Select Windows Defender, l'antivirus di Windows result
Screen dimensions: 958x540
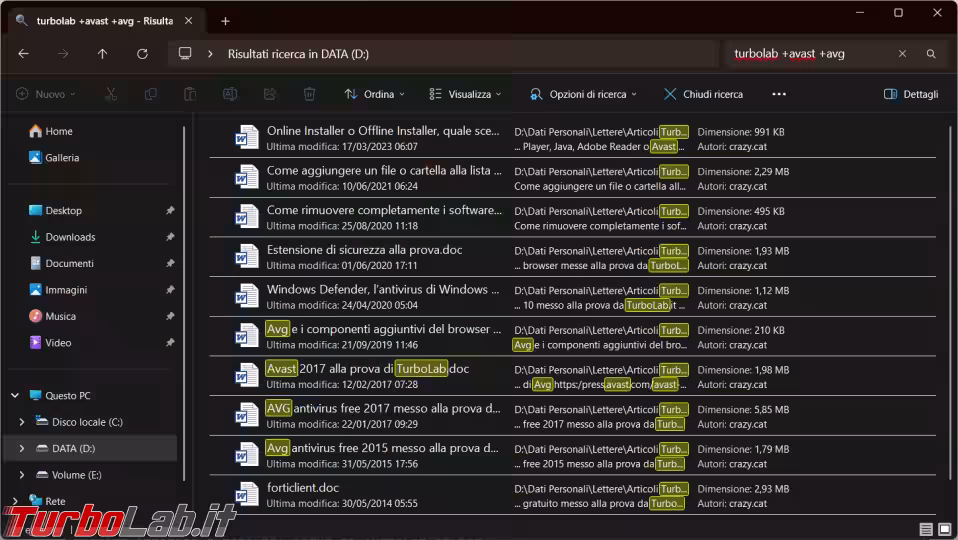[x=572, y=297]
